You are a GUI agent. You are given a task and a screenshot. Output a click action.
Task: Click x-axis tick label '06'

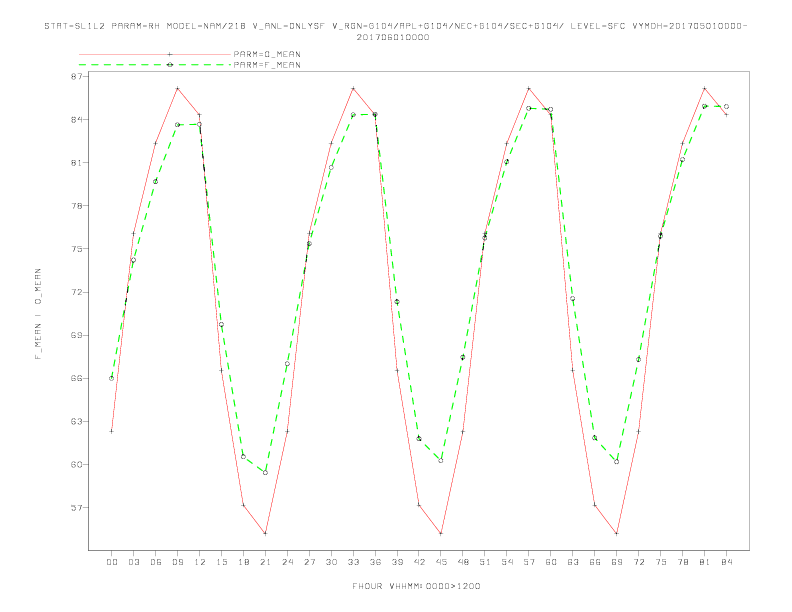[x=156, y=562]
